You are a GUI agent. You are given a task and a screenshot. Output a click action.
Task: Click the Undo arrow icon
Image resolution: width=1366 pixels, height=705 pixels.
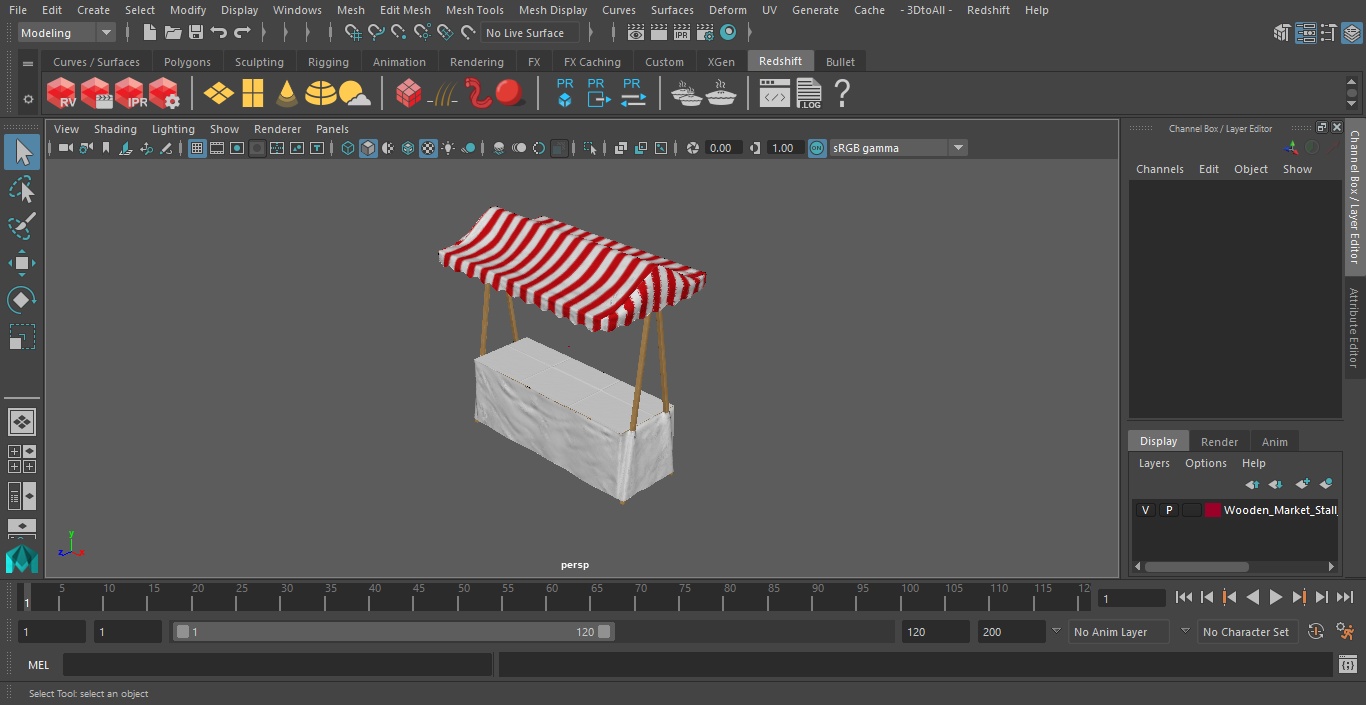pyautogui.click(x=219, y=33)
